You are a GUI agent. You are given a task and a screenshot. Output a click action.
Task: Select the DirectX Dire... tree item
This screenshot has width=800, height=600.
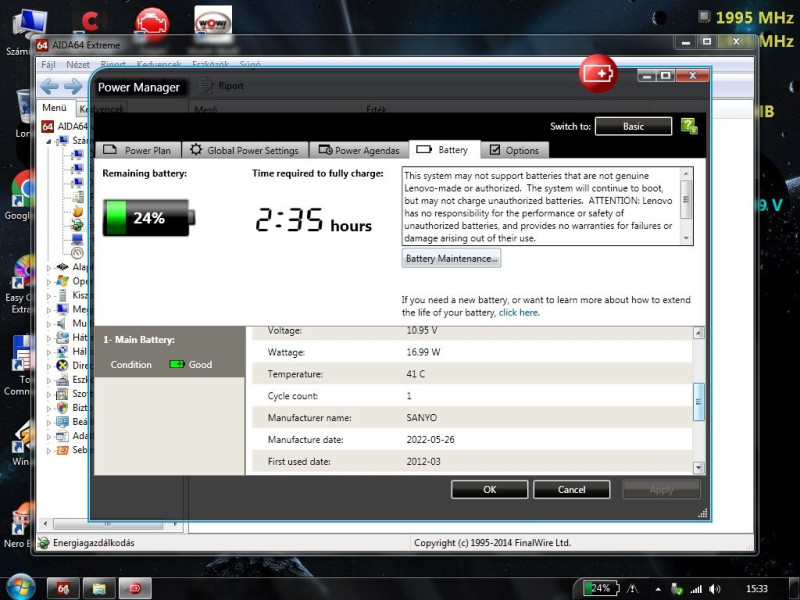pos(71,365)
